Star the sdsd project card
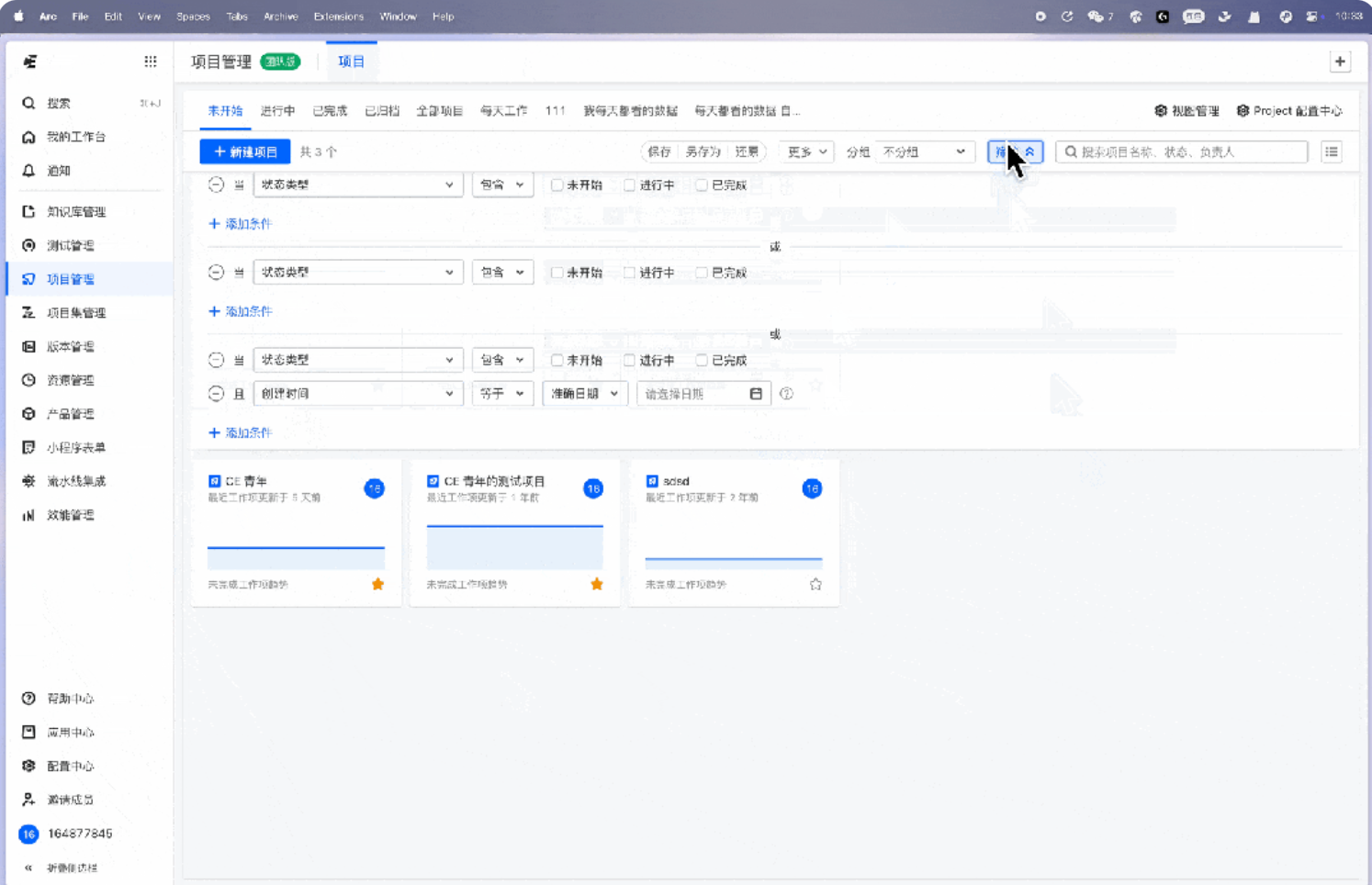This screenshot has height=885, width=1372. point(815,585)
